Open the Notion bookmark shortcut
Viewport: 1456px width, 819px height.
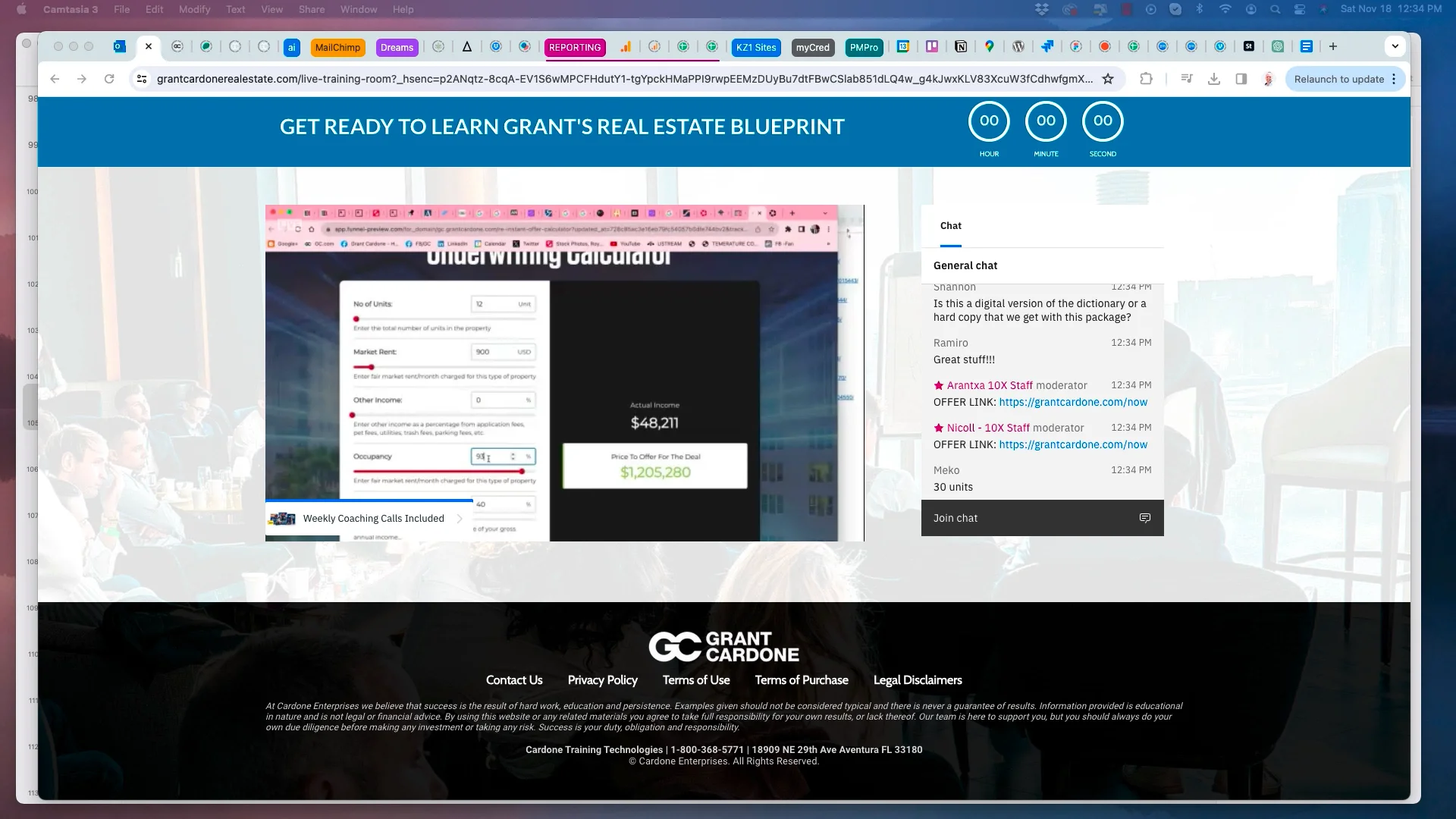pos(961,47)
